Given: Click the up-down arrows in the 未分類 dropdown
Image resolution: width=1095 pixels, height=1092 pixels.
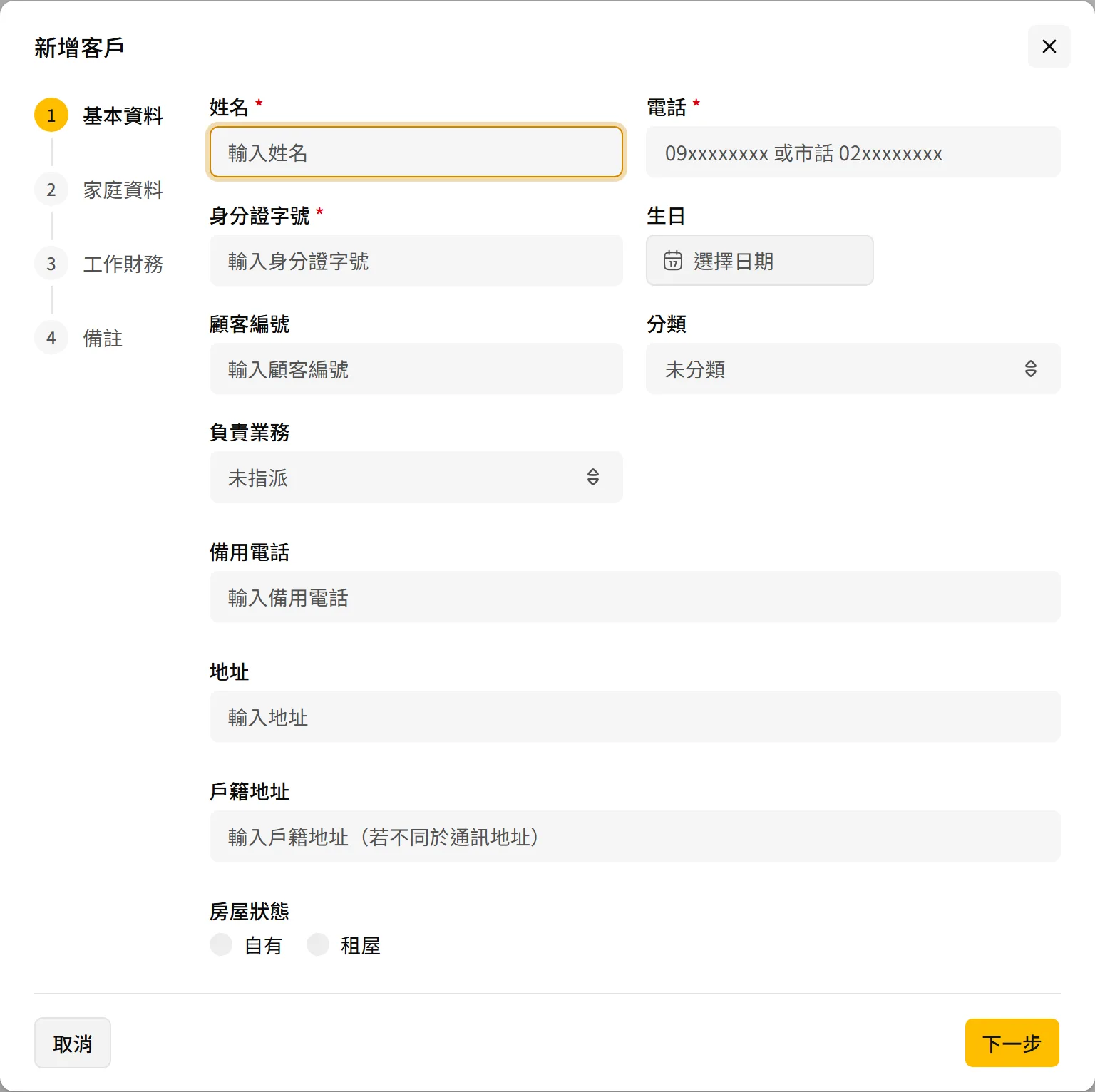Looking at the screenshot, I should pos(1030,369).
